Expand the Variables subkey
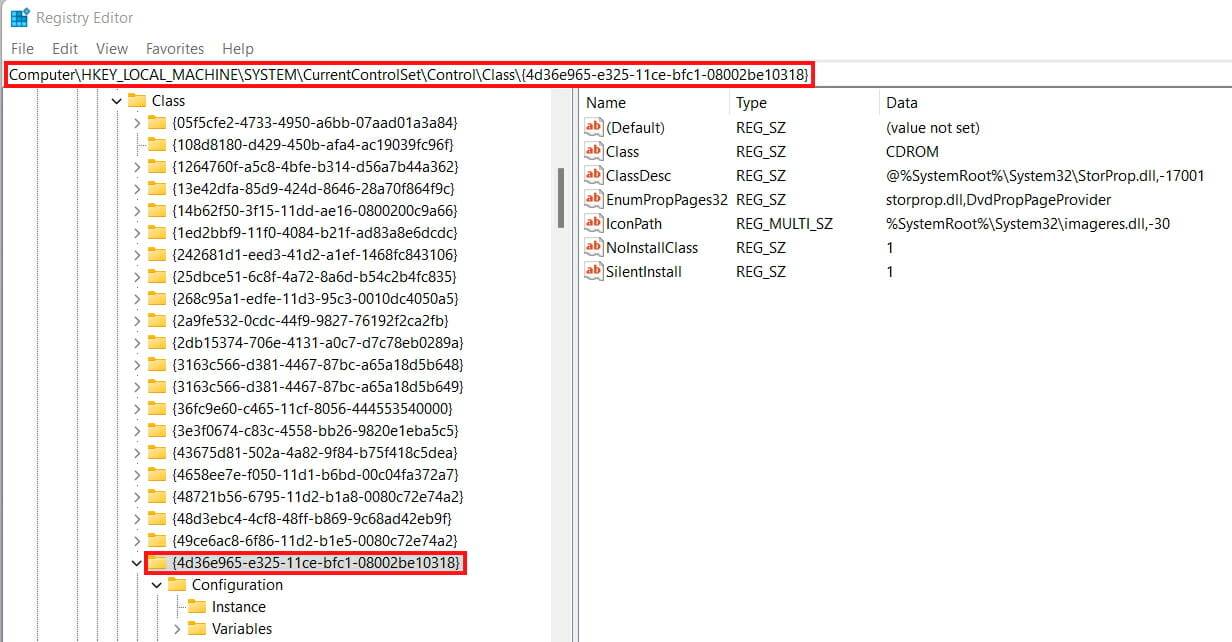Viewport: 1232px width, 642px height. tap(177, 629)
